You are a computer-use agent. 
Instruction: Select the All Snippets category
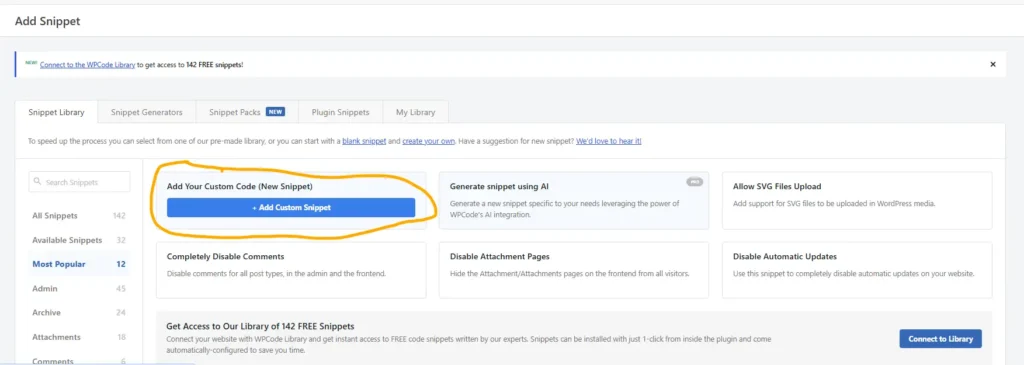click(79, 215)
